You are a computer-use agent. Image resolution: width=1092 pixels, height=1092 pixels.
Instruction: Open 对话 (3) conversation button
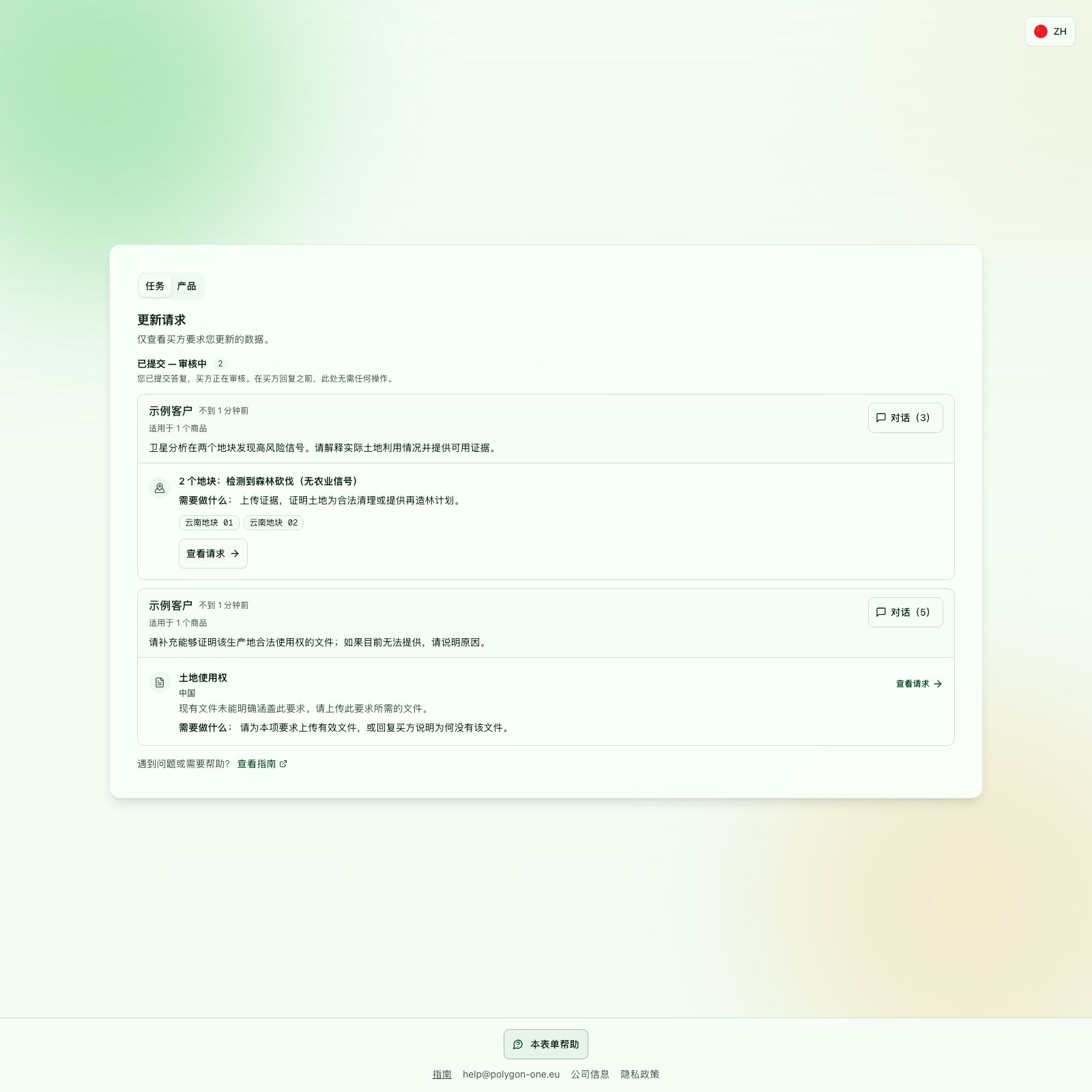[905, 418]
